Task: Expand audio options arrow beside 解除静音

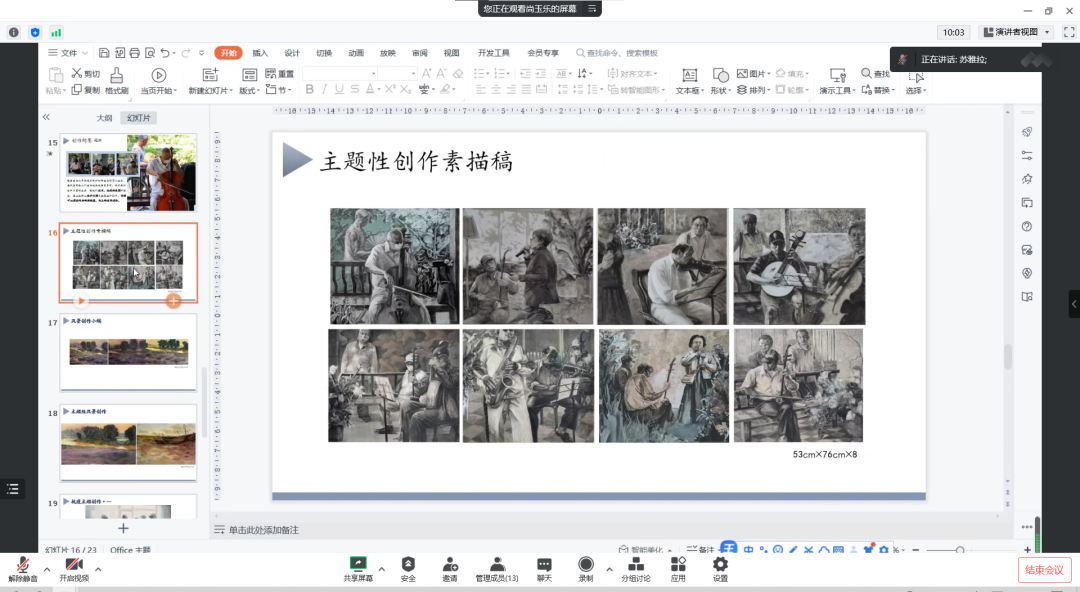Action: point(45,568)
